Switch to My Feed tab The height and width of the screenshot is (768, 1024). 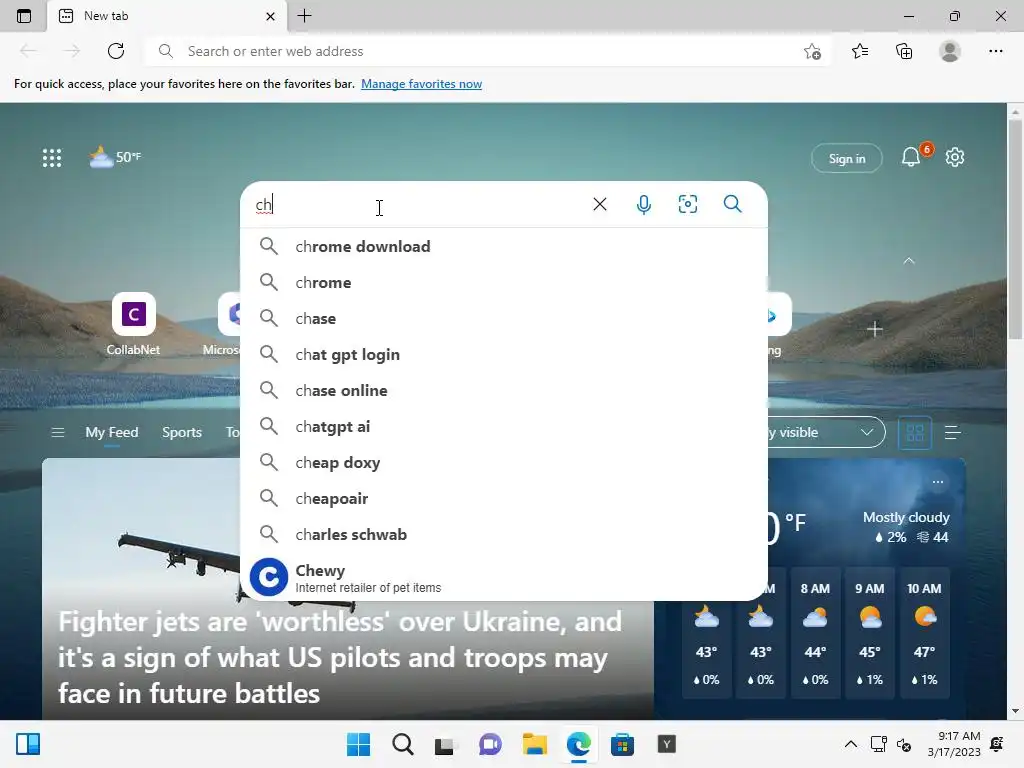pyautogui.click(x=112, y=432)
